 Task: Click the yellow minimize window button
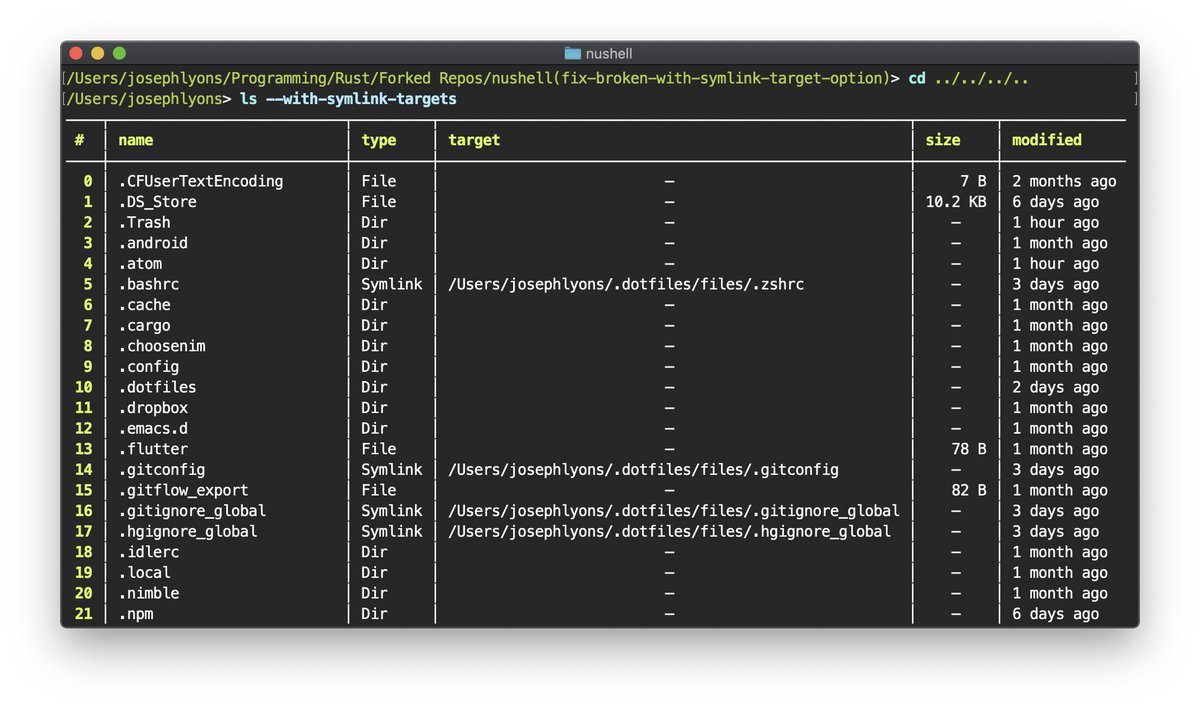(97, 53)
